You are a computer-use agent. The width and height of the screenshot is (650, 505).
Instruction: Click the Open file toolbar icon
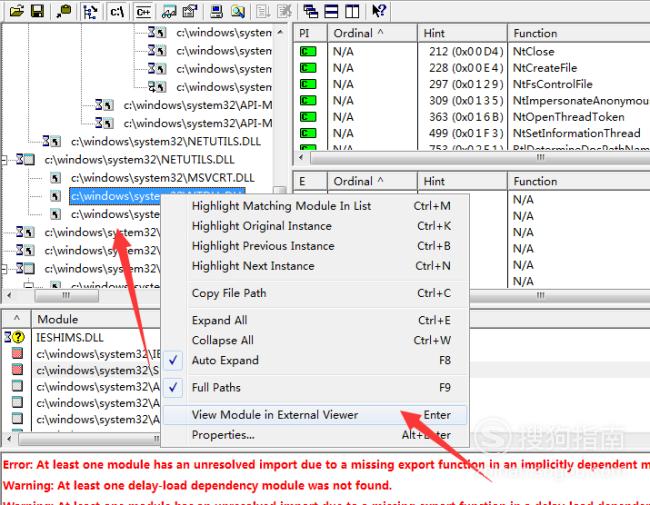17,11
